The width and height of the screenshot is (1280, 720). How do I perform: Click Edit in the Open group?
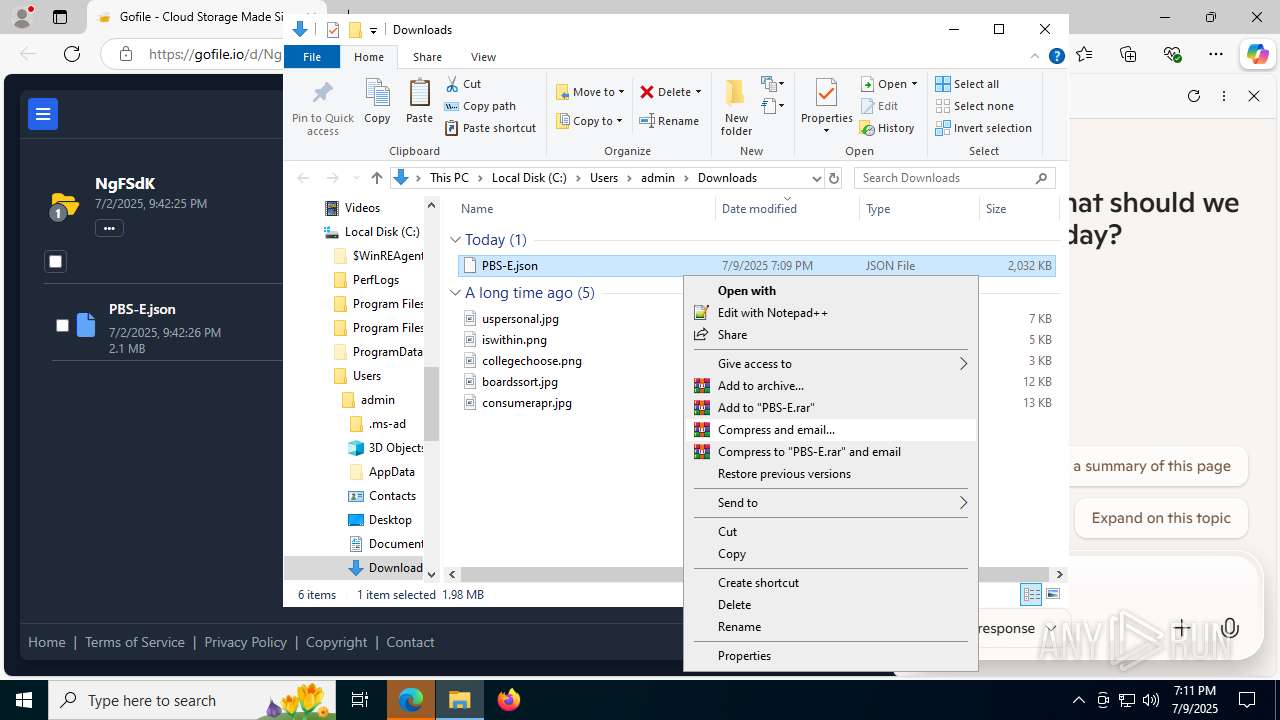tap(878, 106)
